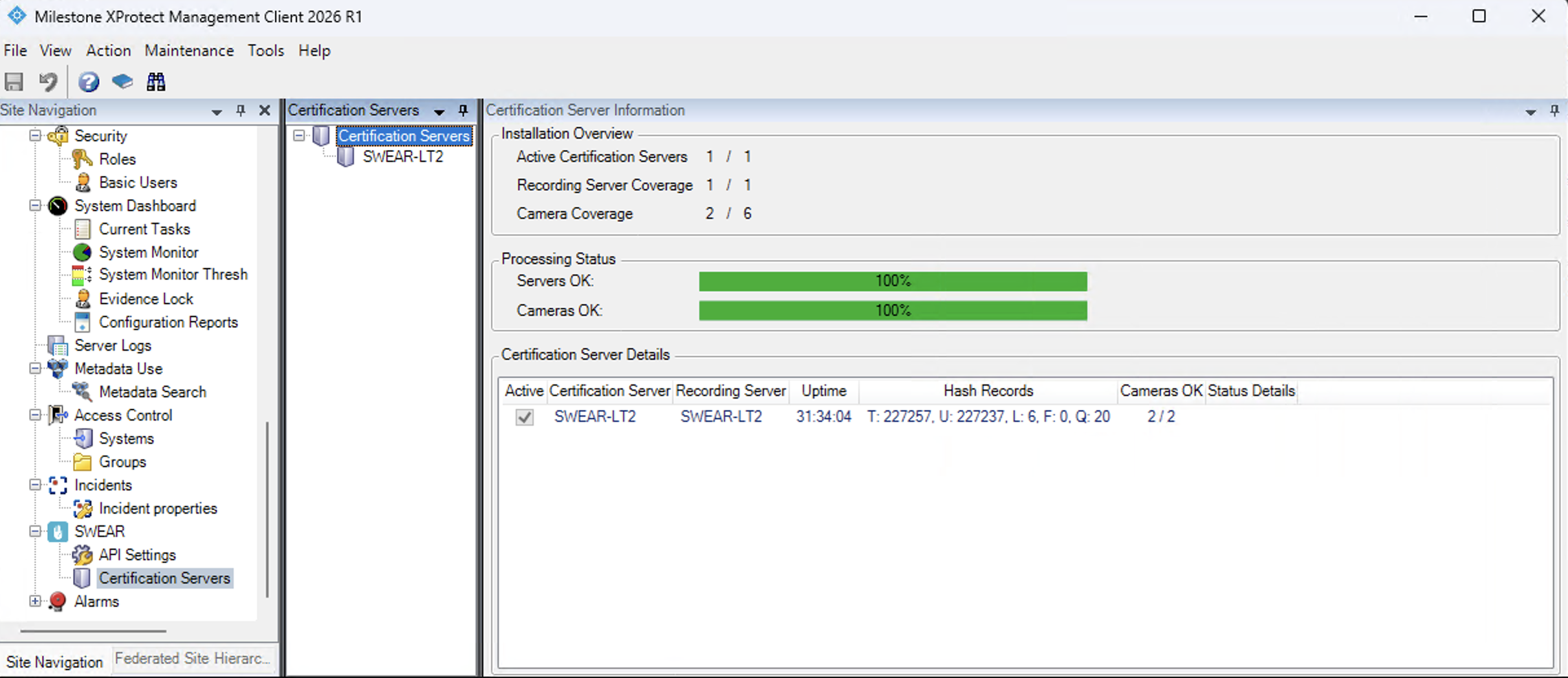Open the Certification Servers panel dropdown arrow
The height and width of the screenshot is (678, 1568).
coord(439,112)
